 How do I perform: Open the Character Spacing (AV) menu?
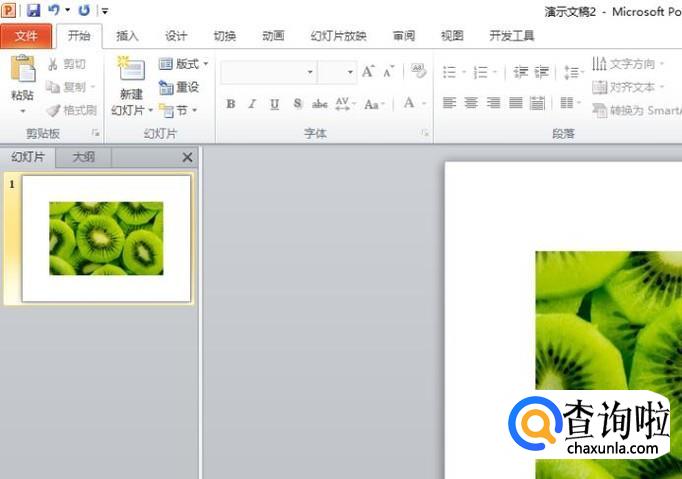(345, 104)
